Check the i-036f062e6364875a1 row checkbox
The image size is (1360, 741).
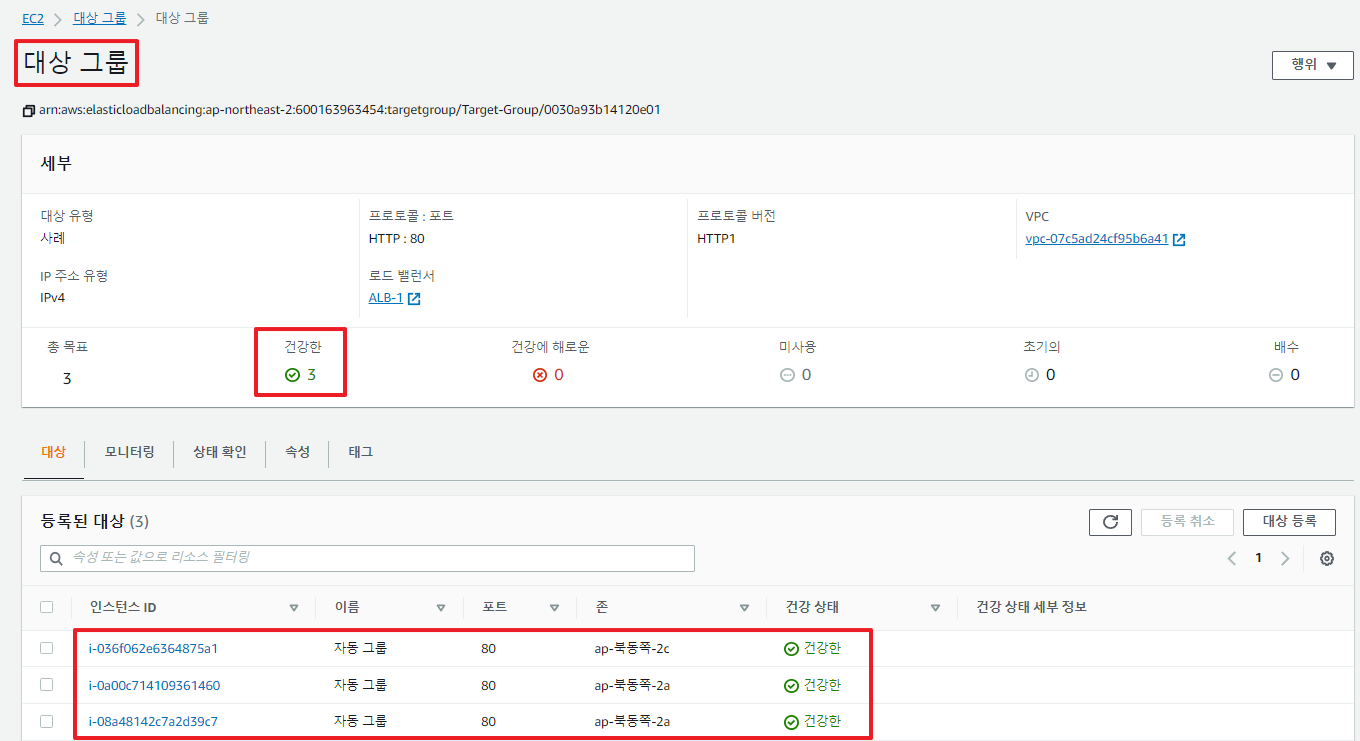coord(46,648)
